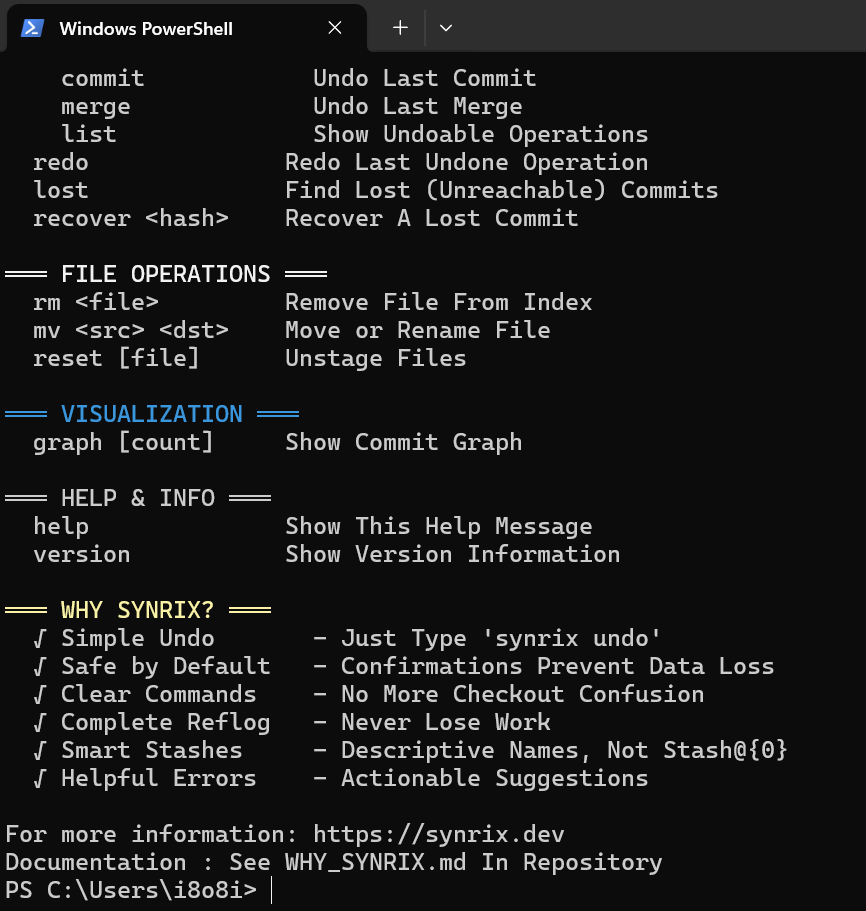Click the VISUALIZATION section header
Viewport: 866px width, 911px height.
click(151, 414)
